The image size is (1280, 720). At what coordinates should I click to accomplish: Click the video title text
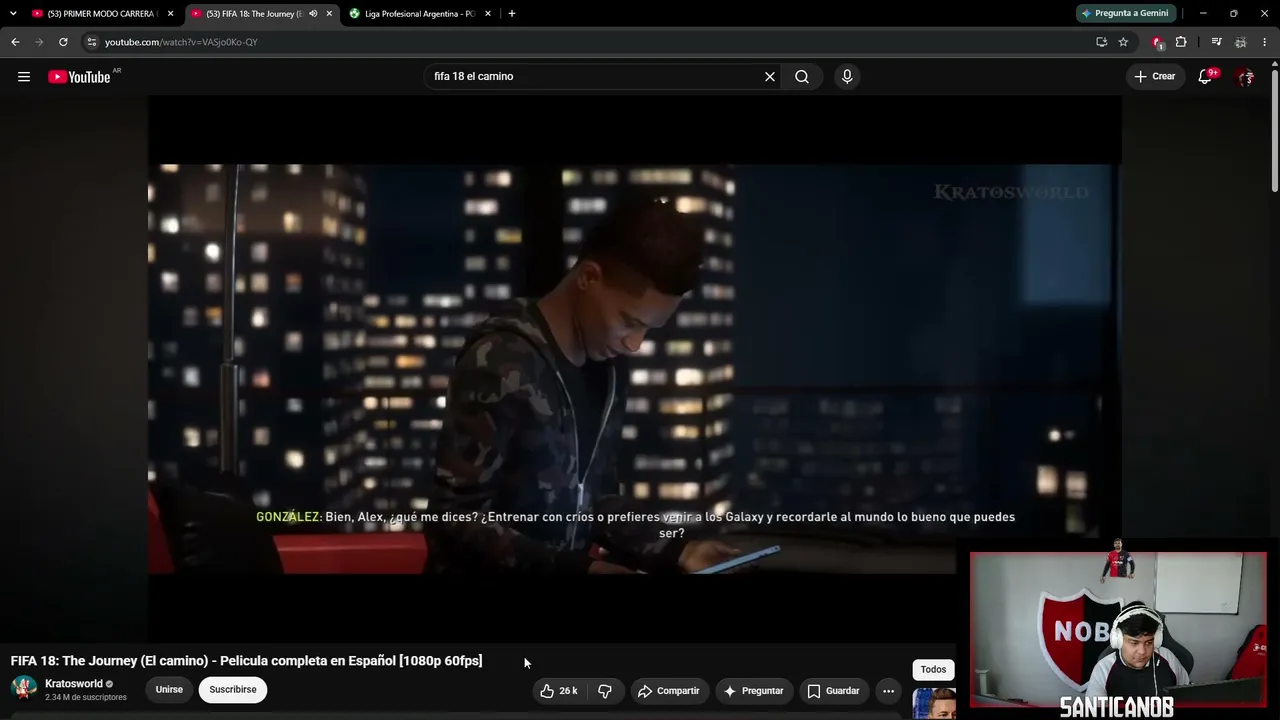pyautogui.click(x=246, y=661)
